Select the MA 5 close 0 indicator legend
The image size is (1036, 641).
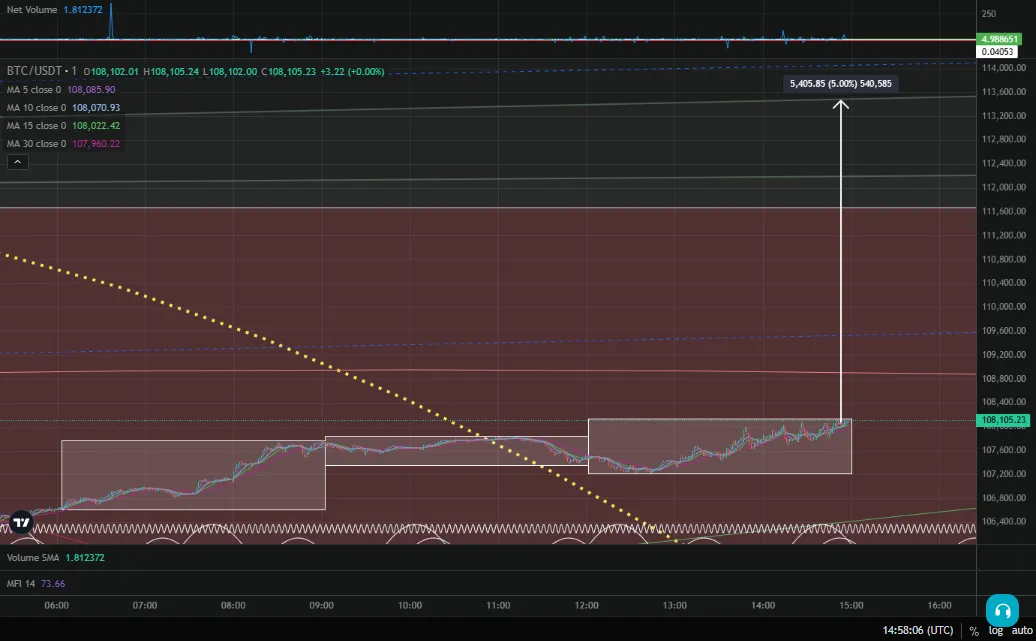(34, 89)
